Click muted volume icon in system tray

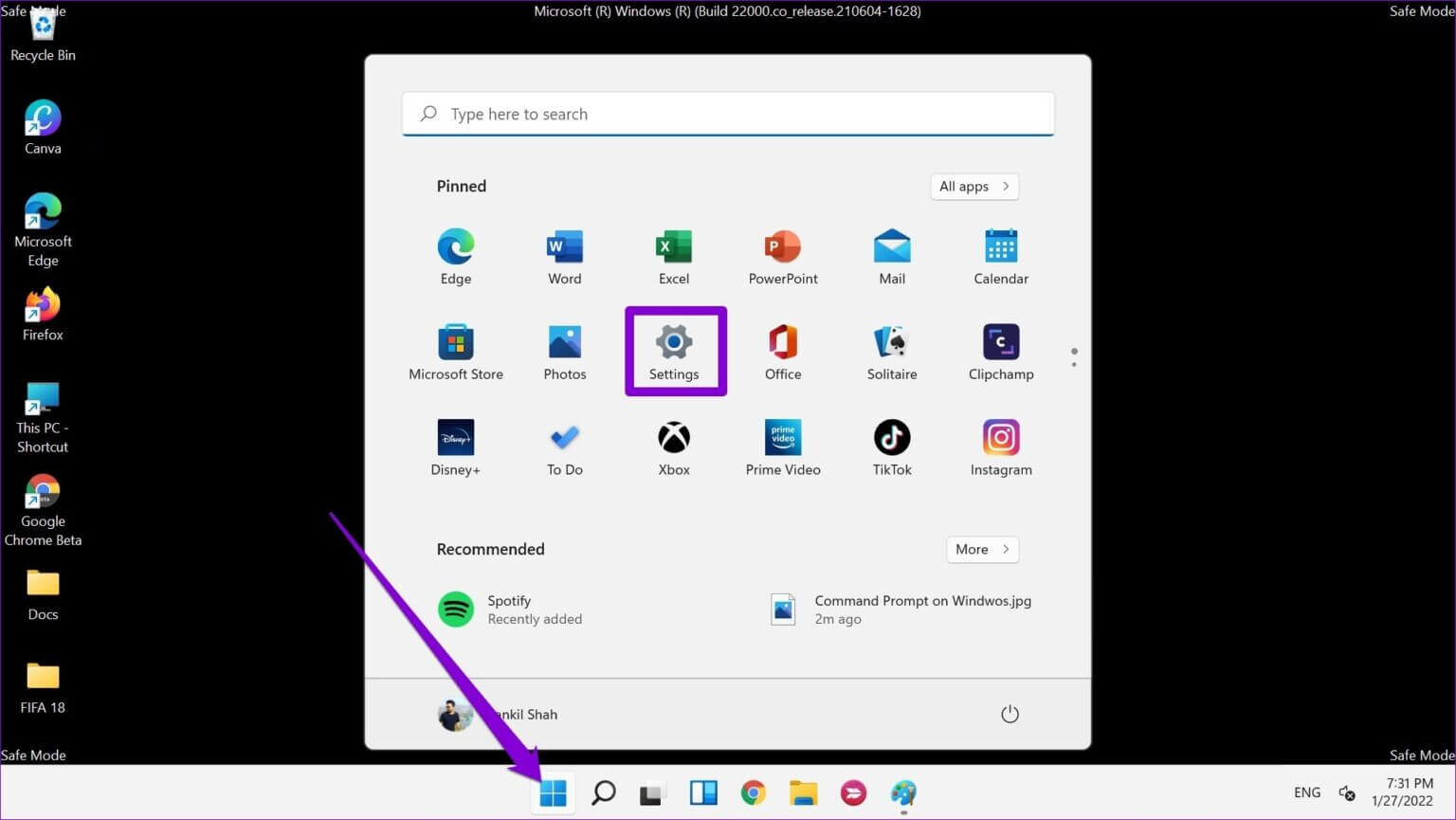[1347, 793]
